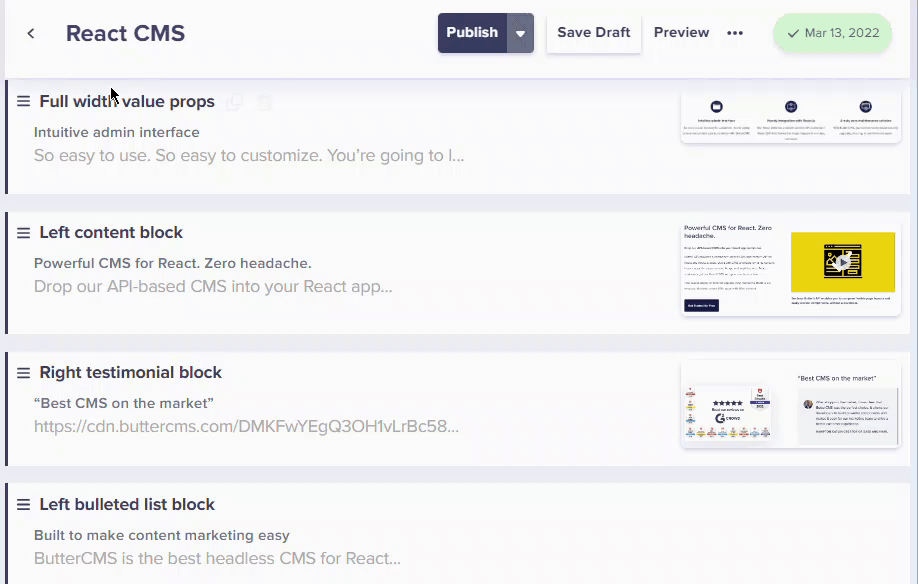Open Left content block preview thumbnail
The height and width of the screenshot is (584, 918).
791,268
